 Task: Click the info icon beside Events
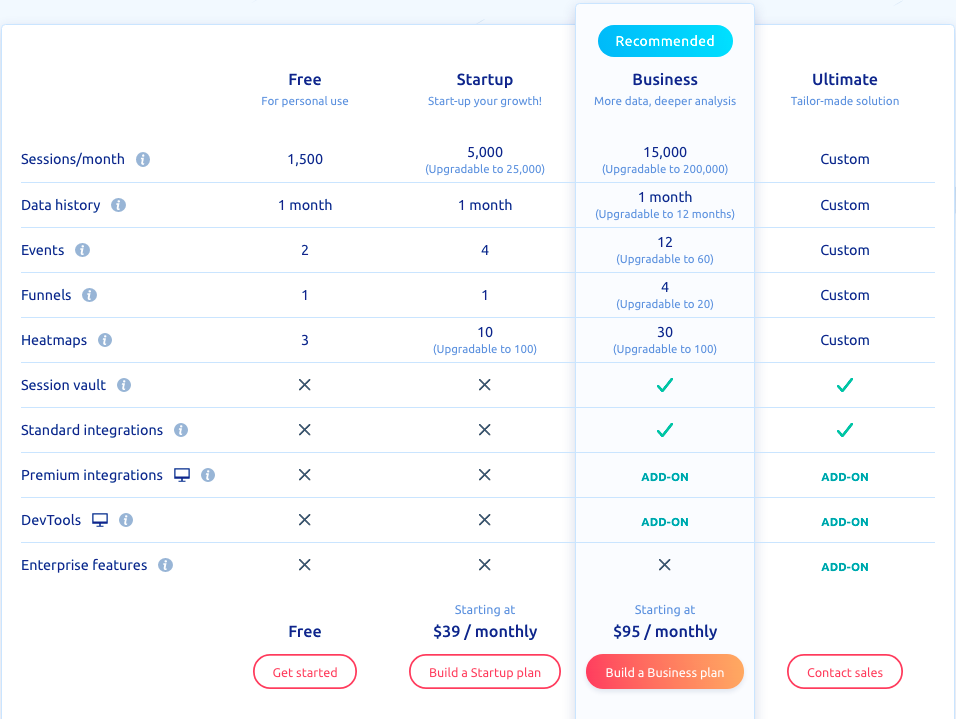pyautogui.click(x=82, y=250)
